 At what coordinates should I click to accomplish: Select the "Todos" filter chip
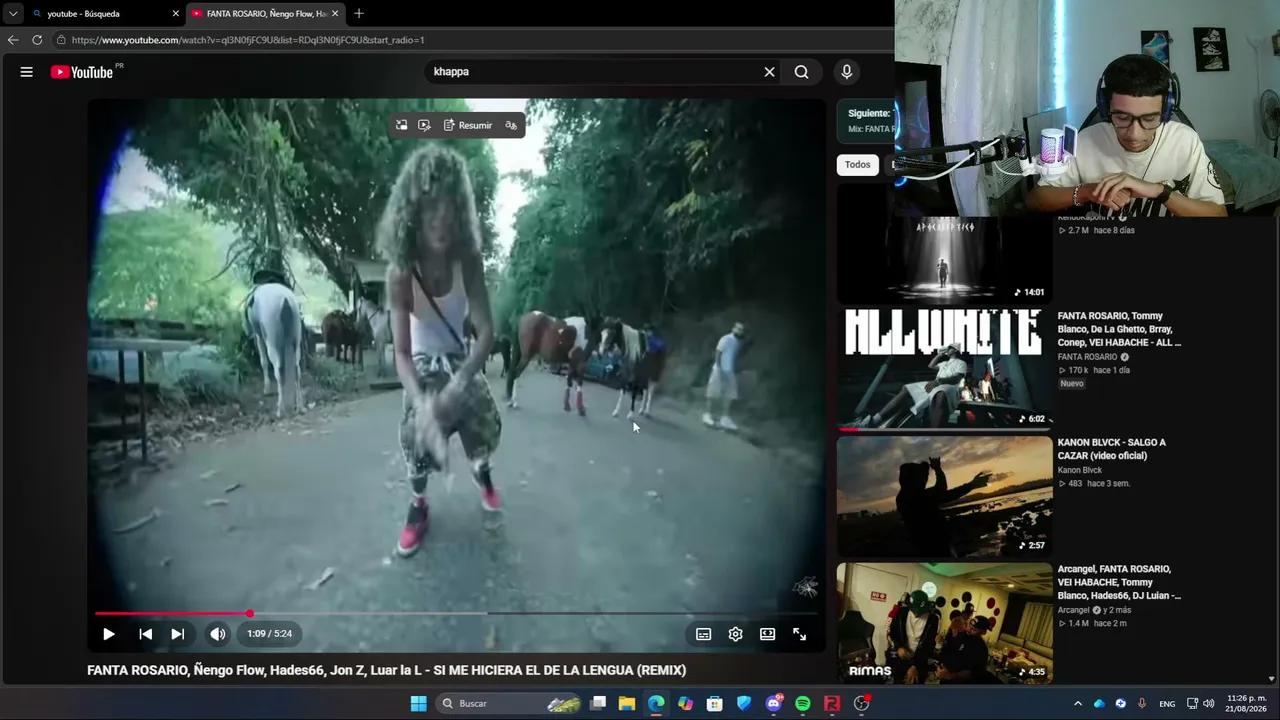click(x=857, y=165)
